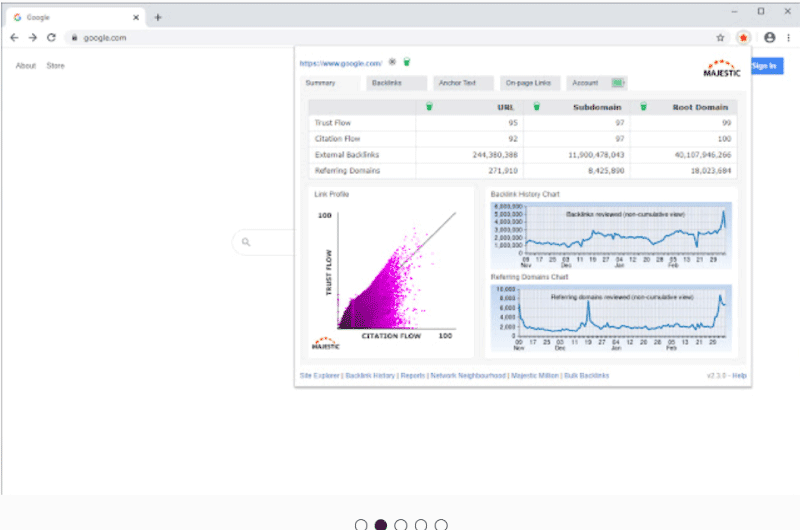Screen dimensions: 800x530
Task: Open the Help link in the popup footer
Action: (739, 375)
